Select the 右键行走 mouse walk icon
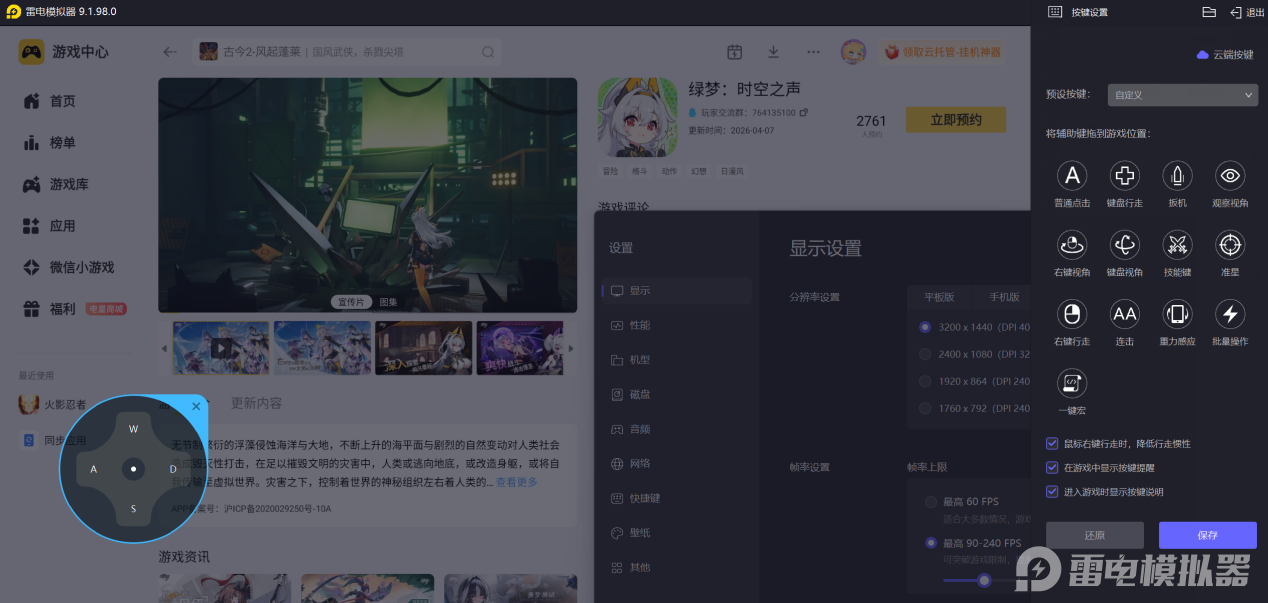This screenshot has height=603, width=1268. tap(1072, 314)
